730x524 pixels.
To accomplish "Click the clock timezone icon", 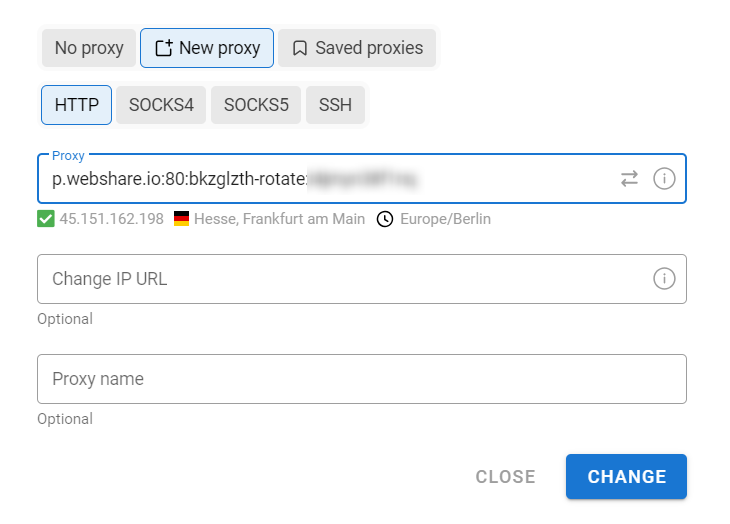I will point(385,219).
